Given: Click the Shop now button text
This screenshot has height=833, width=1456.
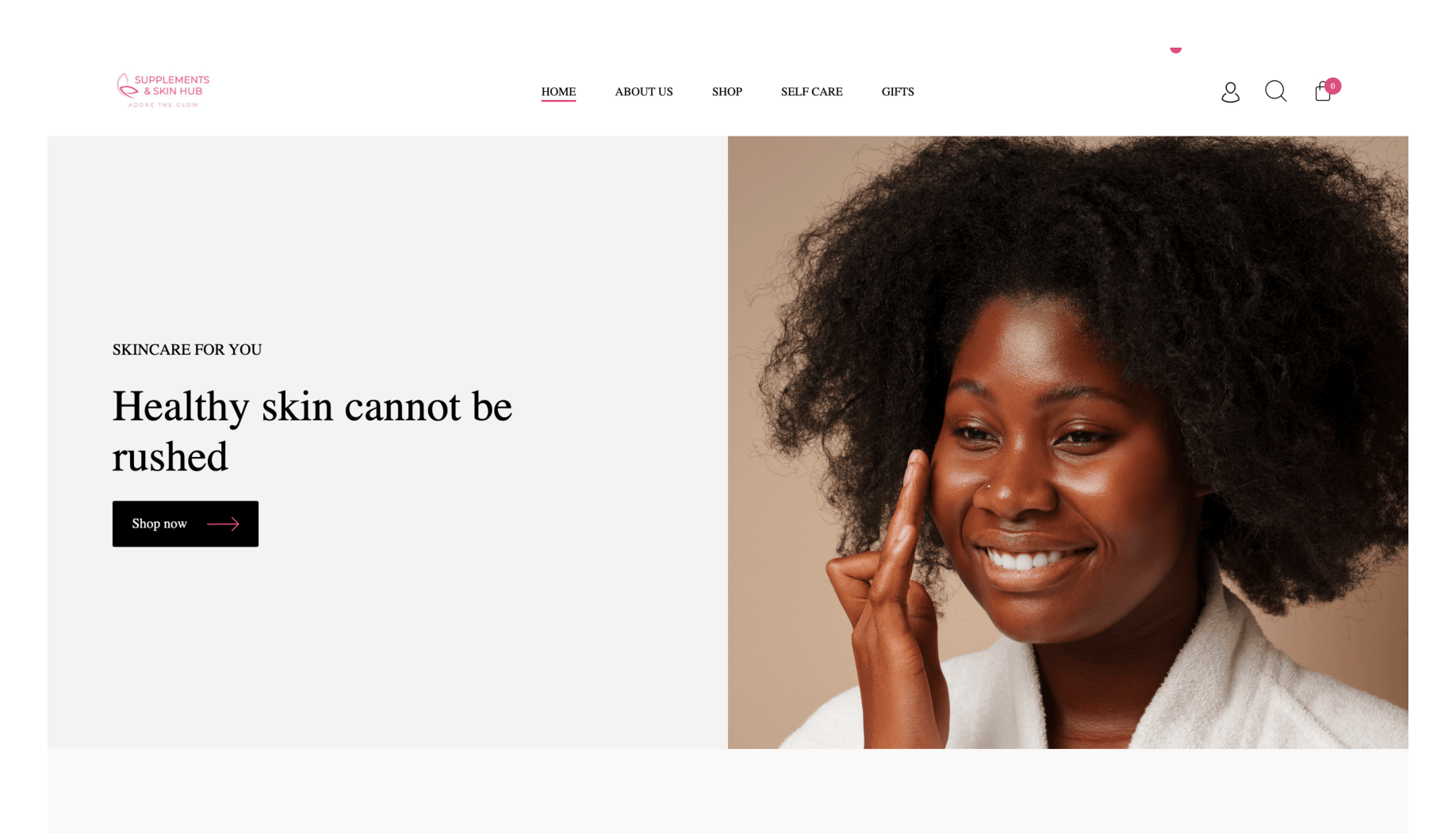Looking at the screenshot, I should click(x=159, y=524).
